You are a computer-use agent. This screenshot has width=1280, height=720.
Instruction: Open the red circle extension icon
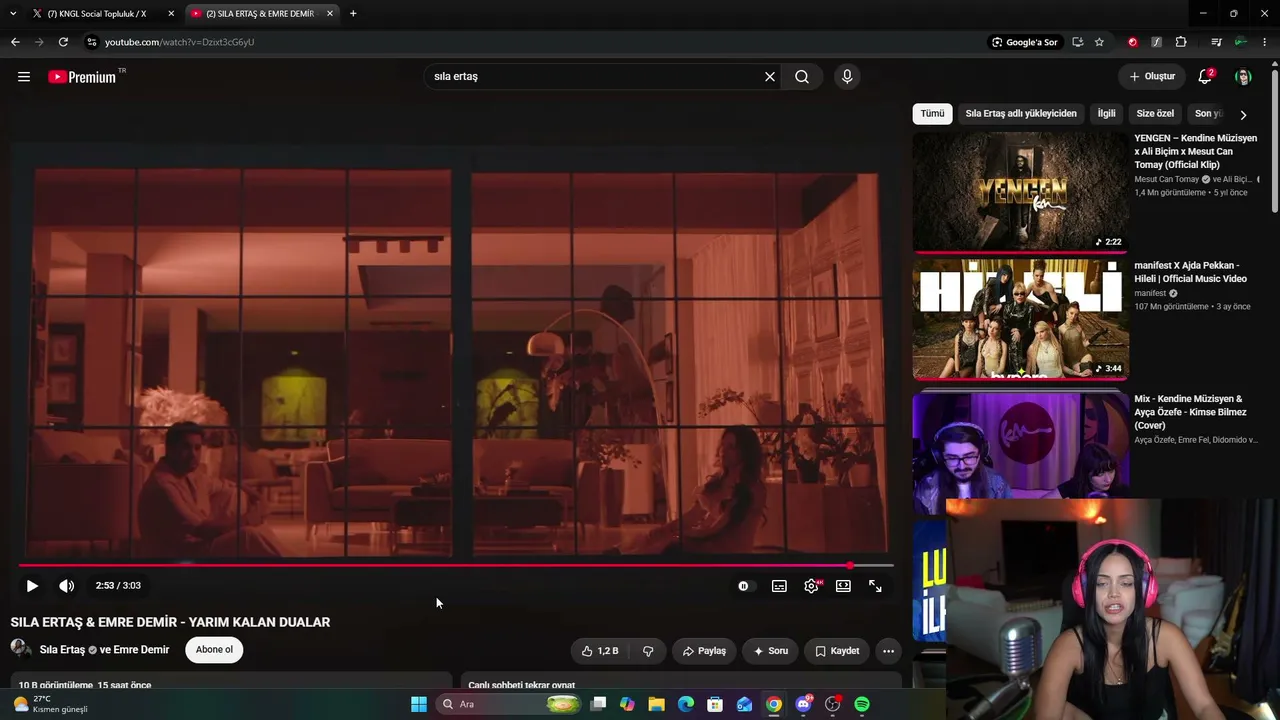1132,42
